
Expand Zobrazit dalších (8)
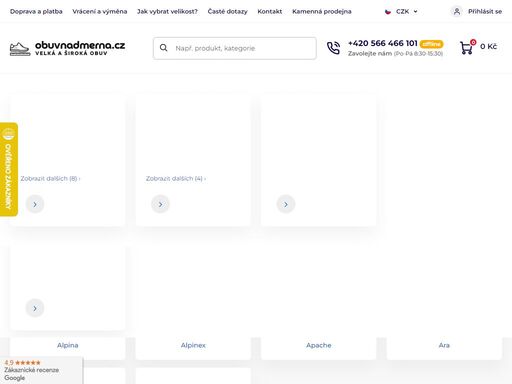(x=50, y=179)
